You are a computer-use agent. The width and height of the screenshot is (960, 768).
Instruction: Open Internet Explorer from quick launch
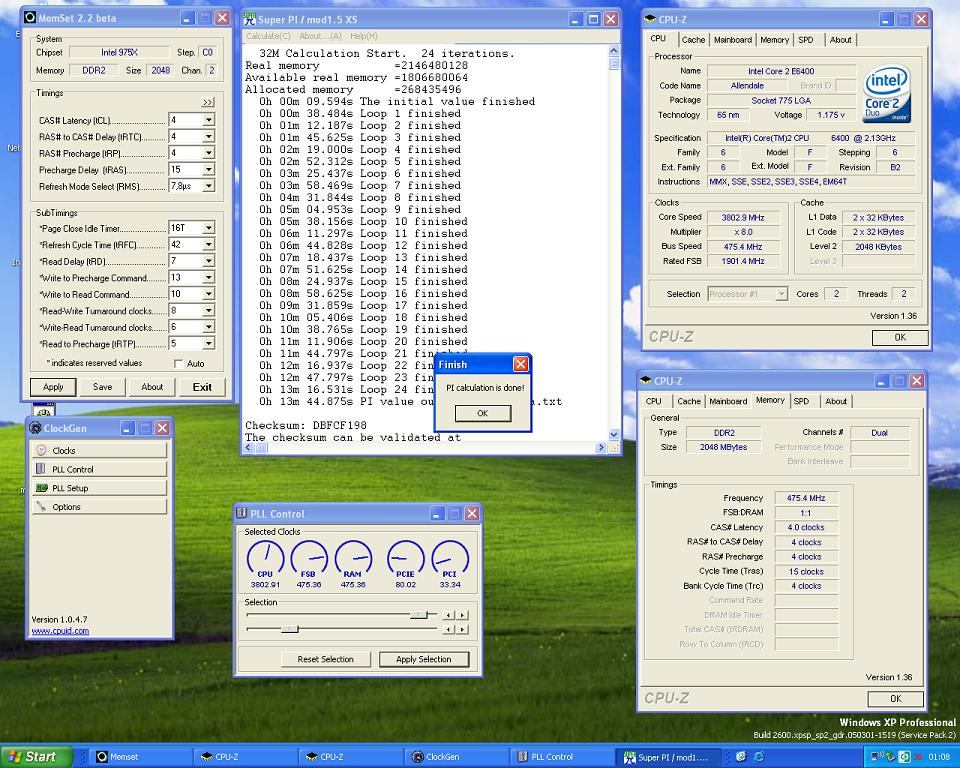click(759, 757)
